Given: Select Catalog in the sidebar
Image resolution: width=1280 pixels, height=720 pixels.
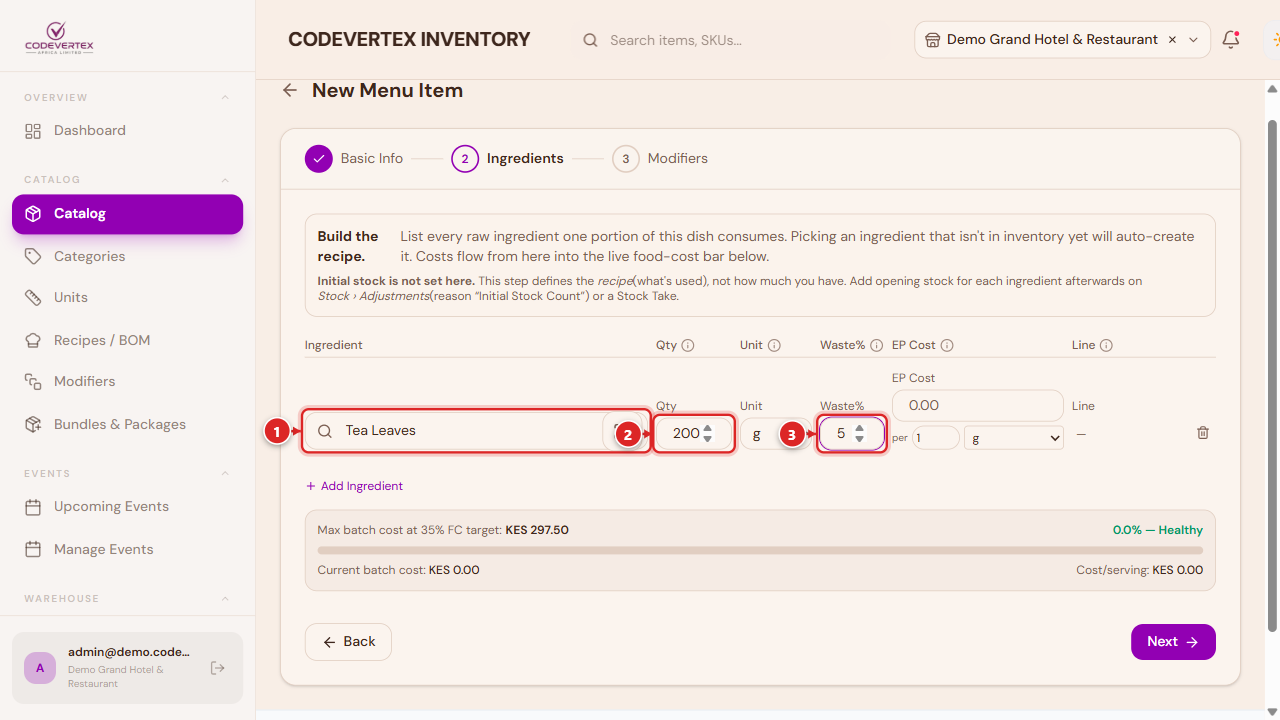Looking at the screenshot, I should click(x=127, y=214).
